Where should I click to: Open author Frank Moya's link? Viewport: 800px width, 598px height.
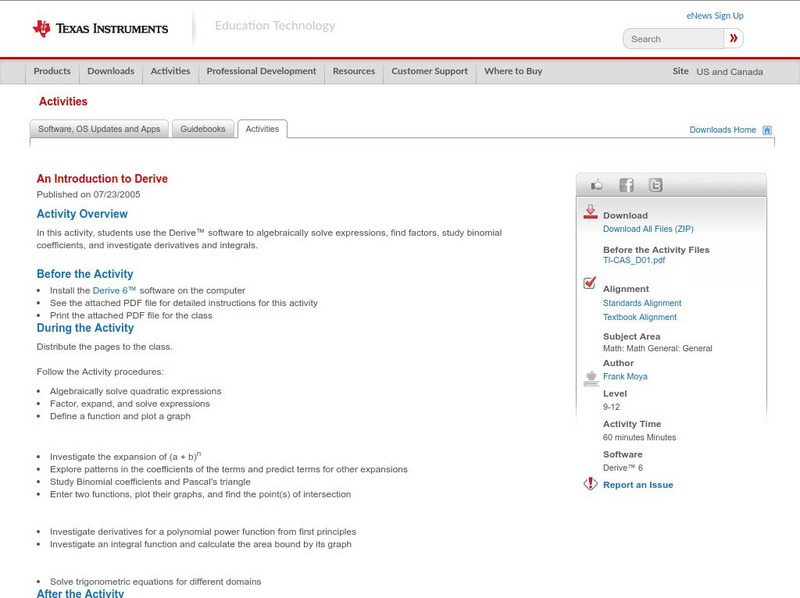click(625, 377)
